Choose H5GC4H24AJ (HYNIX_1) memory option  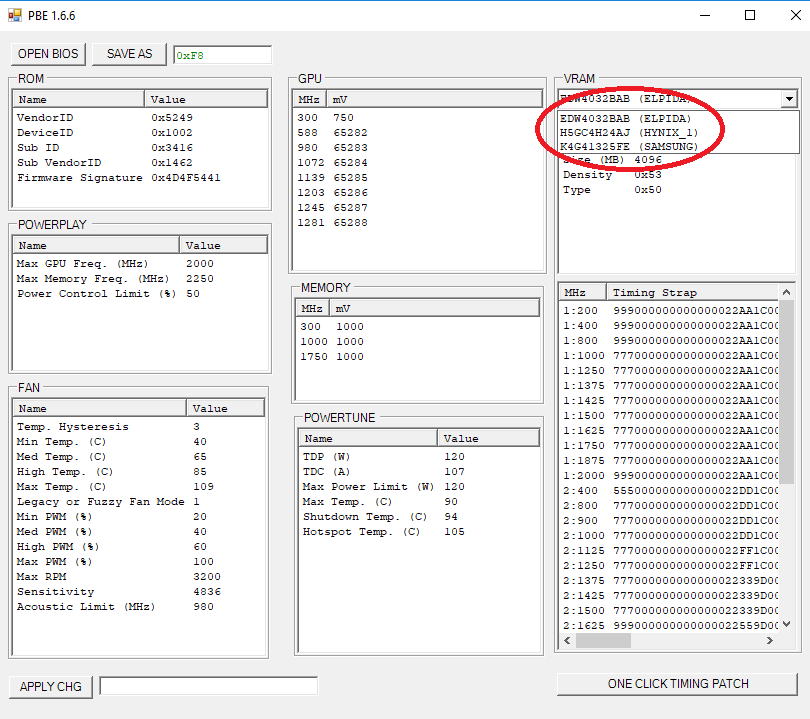628,132
